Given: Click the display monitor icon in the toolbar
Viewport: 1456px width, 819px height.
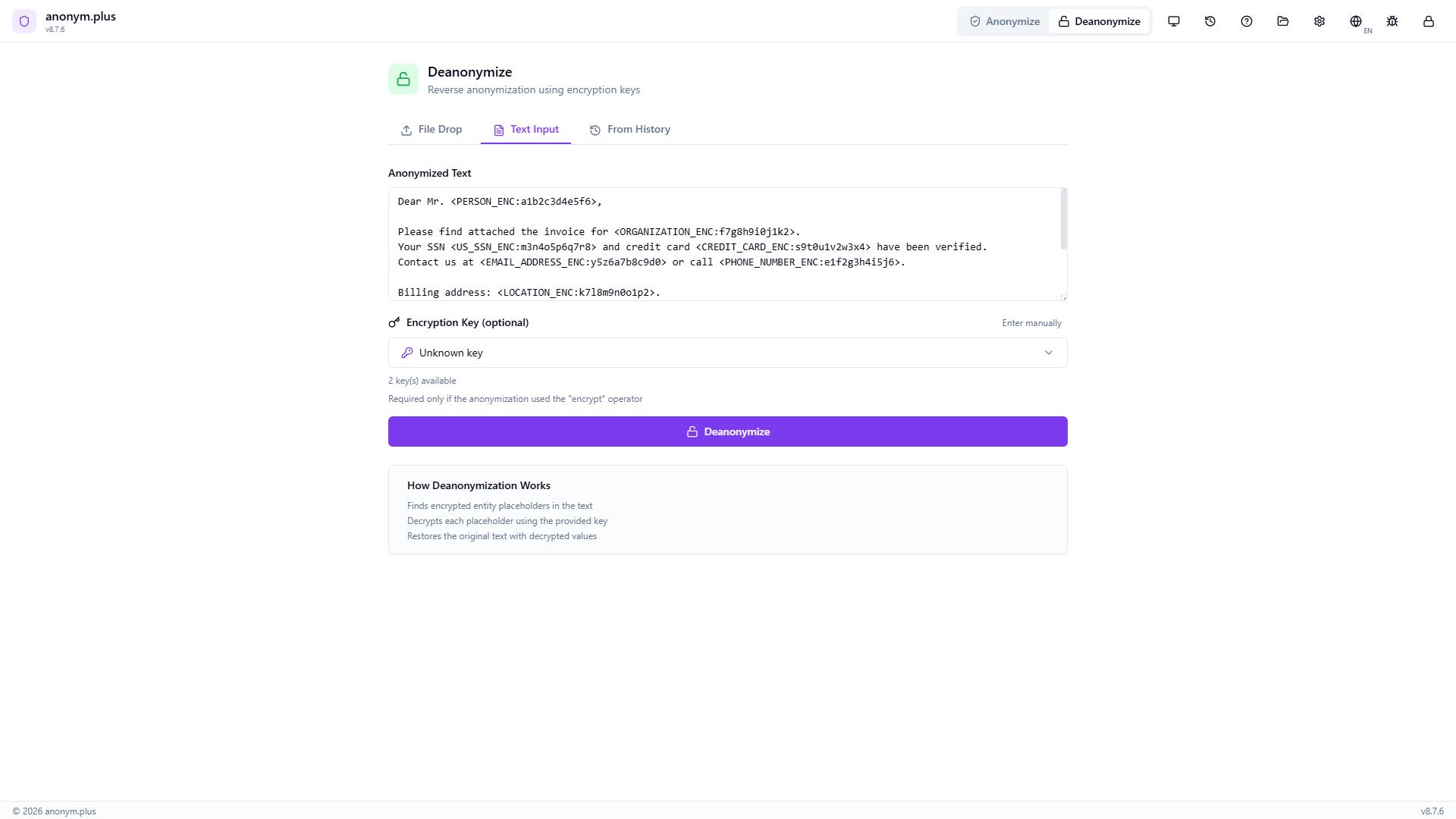Looking at the screenshot, I should pyautogui.click(x=1173, y=21).
